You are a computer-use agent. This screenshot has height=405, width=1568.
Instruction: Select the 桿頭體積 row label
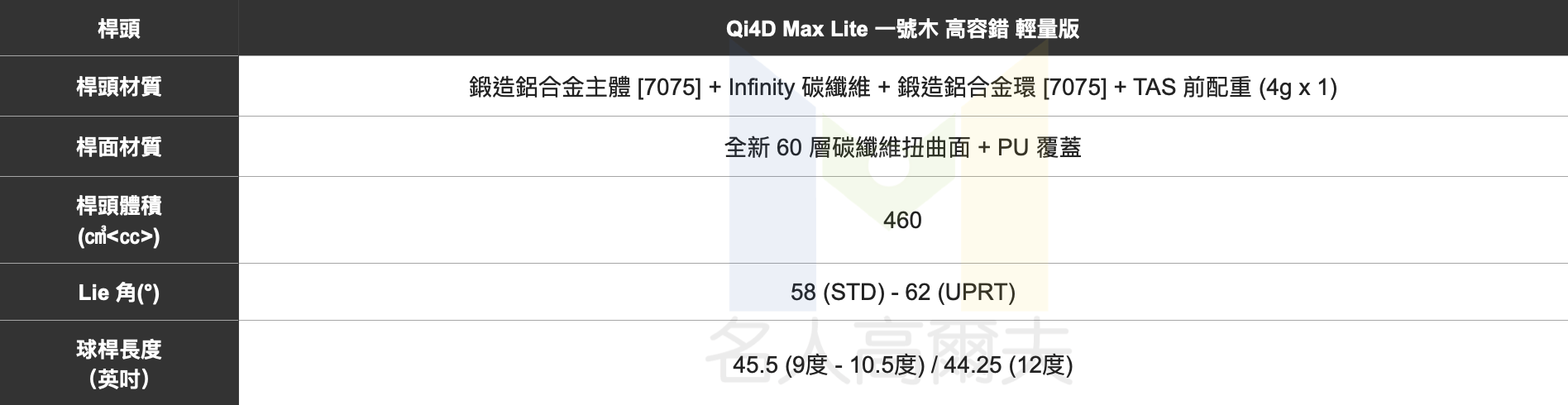pyautogui.click(x=119, y=206)
